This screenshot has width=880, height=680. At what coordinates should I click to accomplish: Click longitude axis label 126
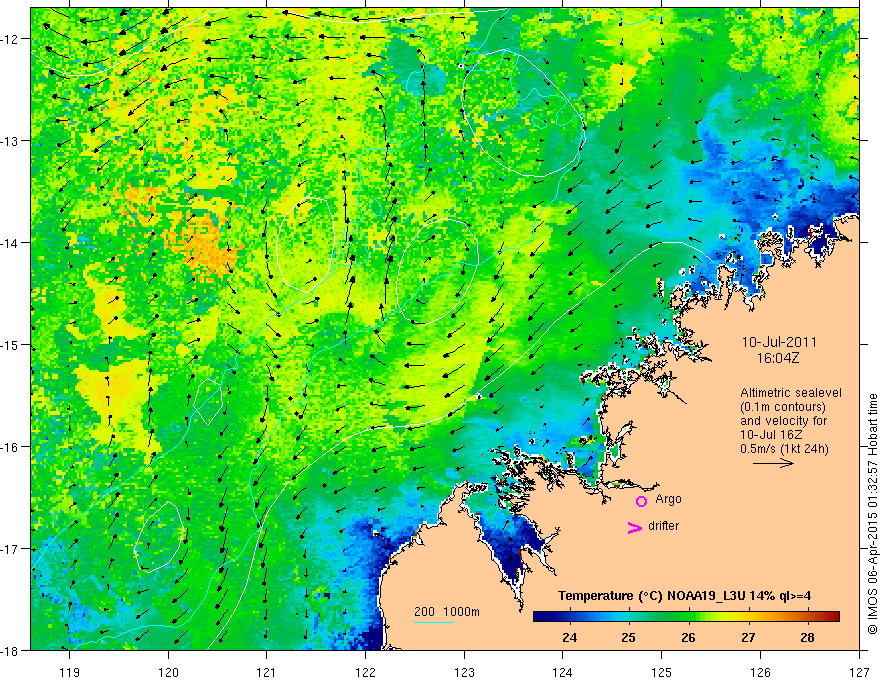760,672
